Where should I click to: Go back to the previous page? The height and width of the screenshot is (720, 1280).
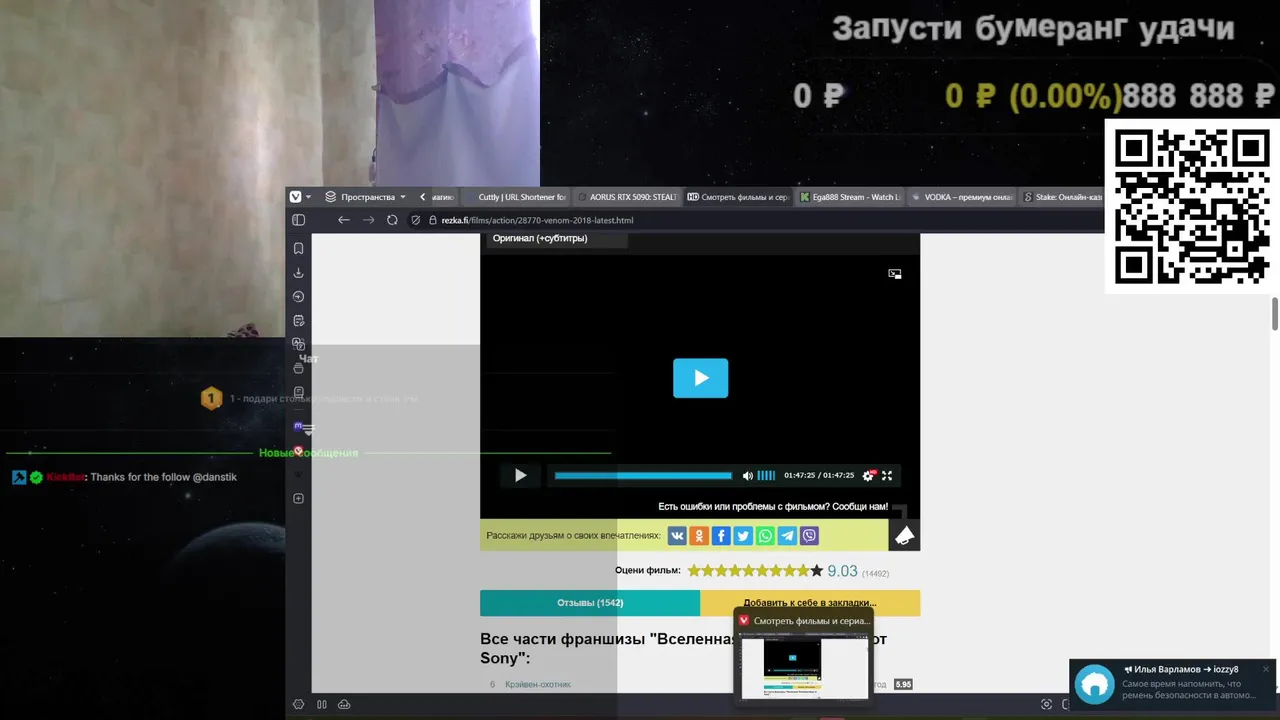coord(344,220)
